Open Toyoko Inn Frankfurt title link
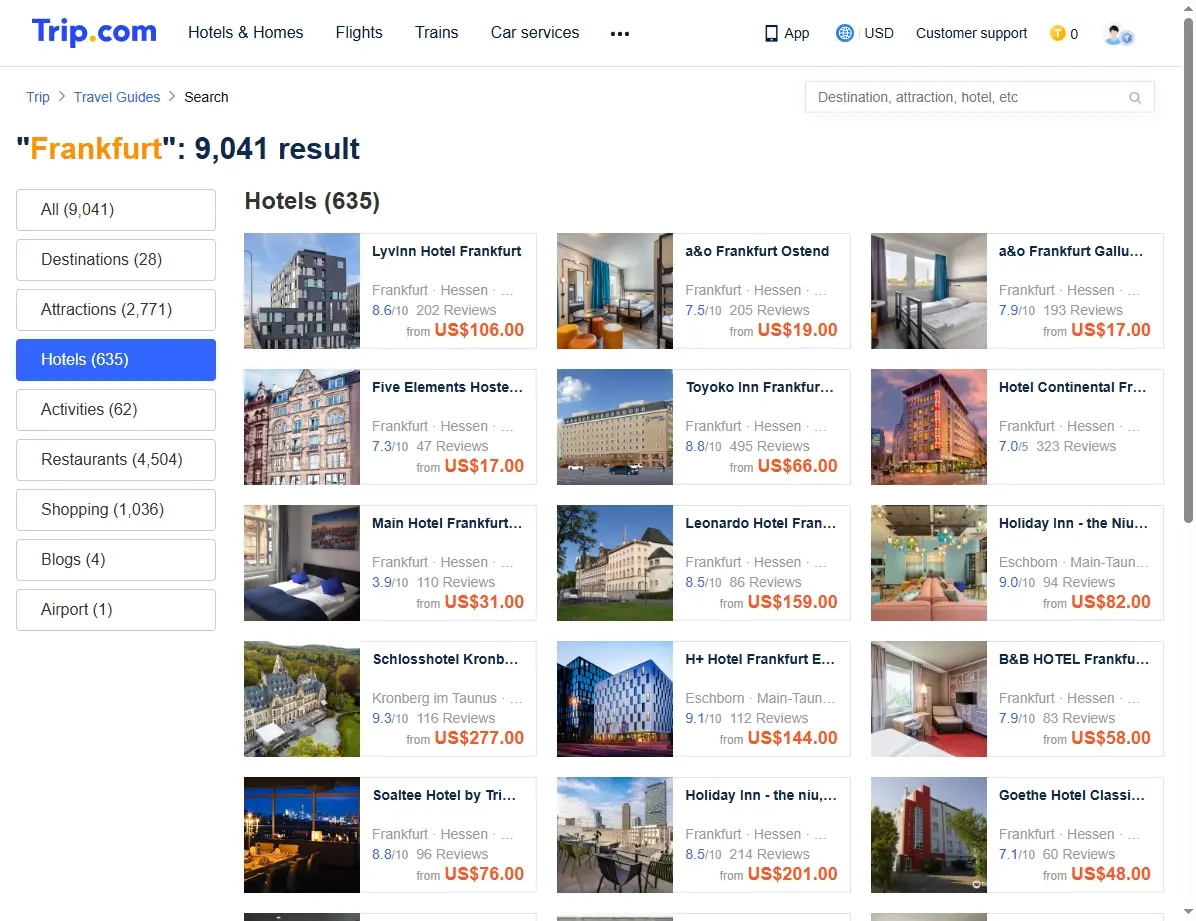 (760, 387)
